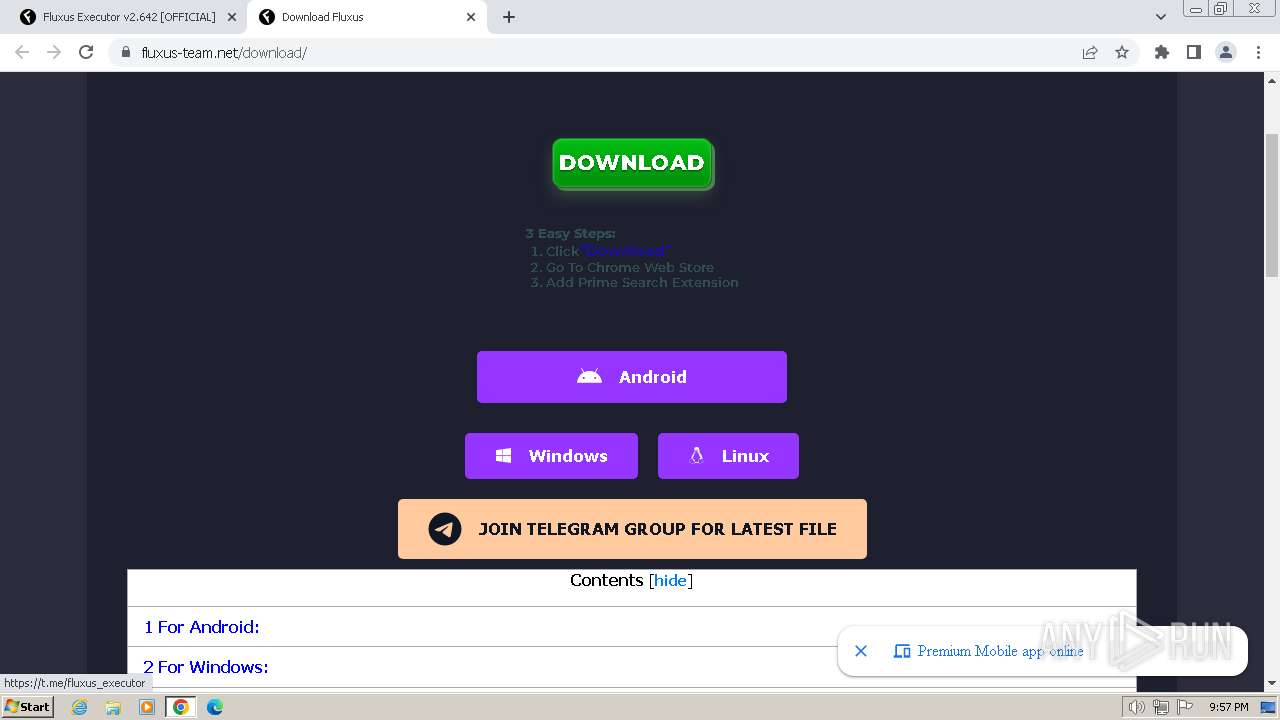Click the Telegram paper-plane icon

(x=445, y=529)
